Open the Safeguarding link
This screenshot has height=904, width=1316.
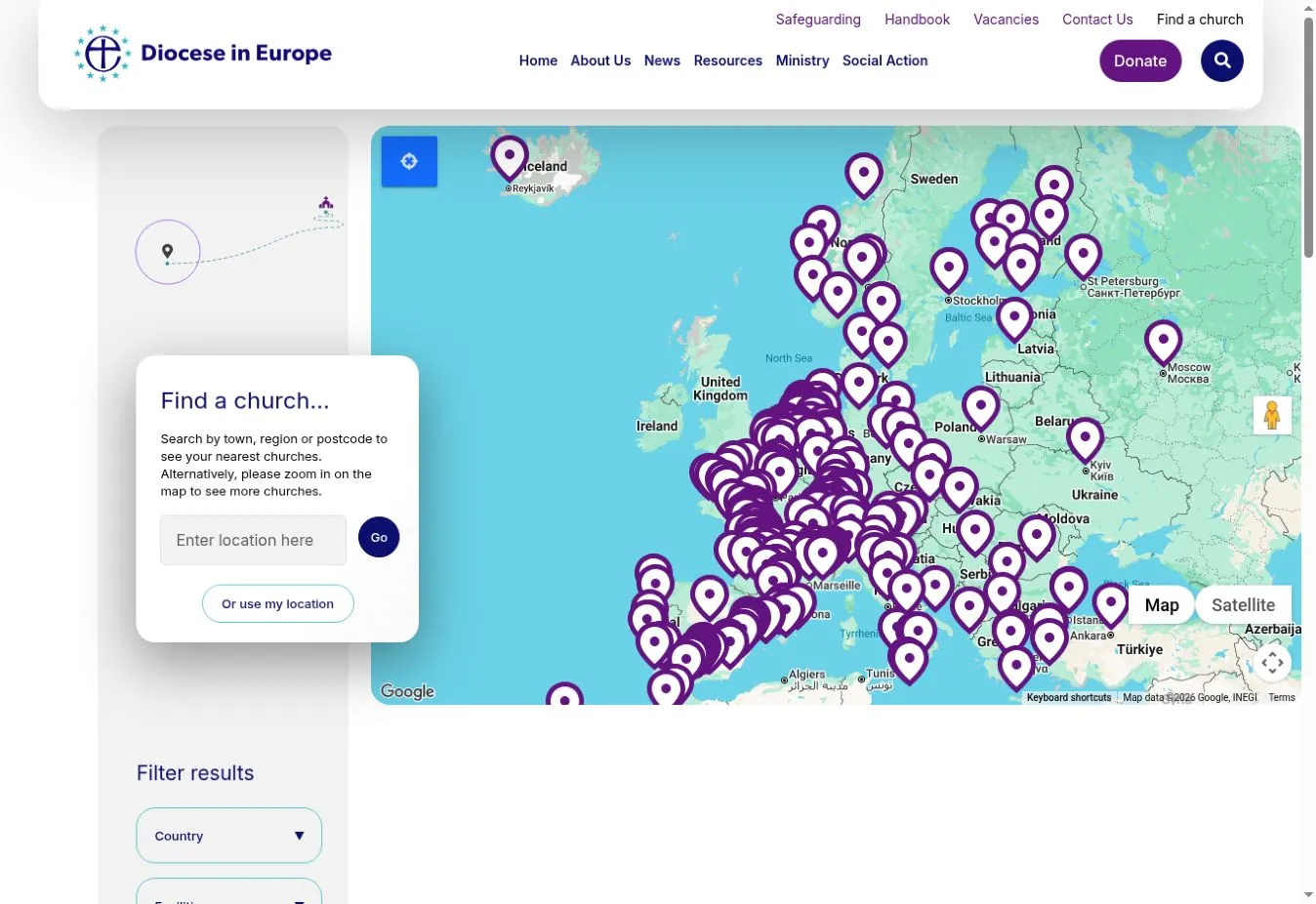[x=818, y=20]
